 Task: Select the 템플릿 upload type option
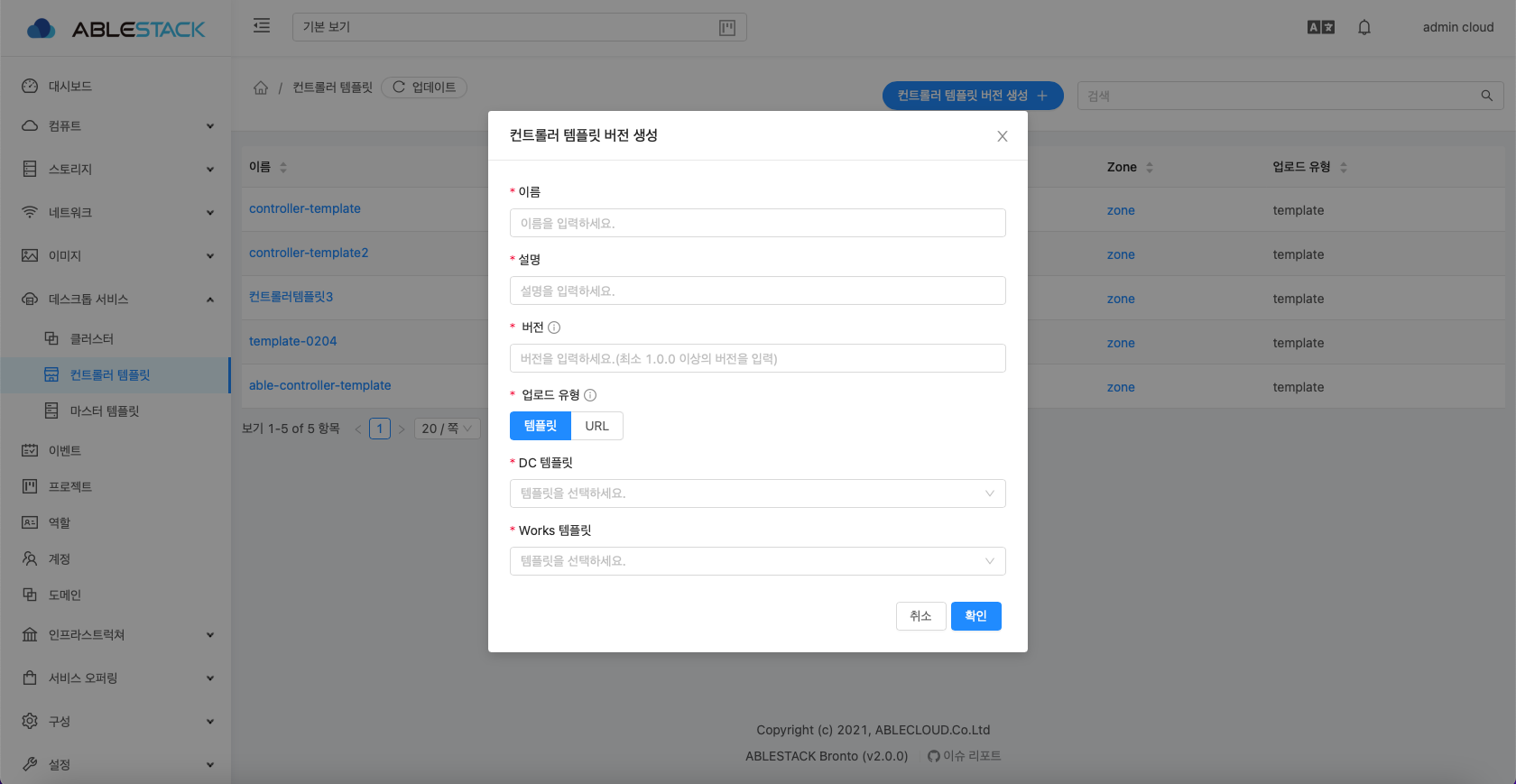pyautogui.click(x=540, y=426)
